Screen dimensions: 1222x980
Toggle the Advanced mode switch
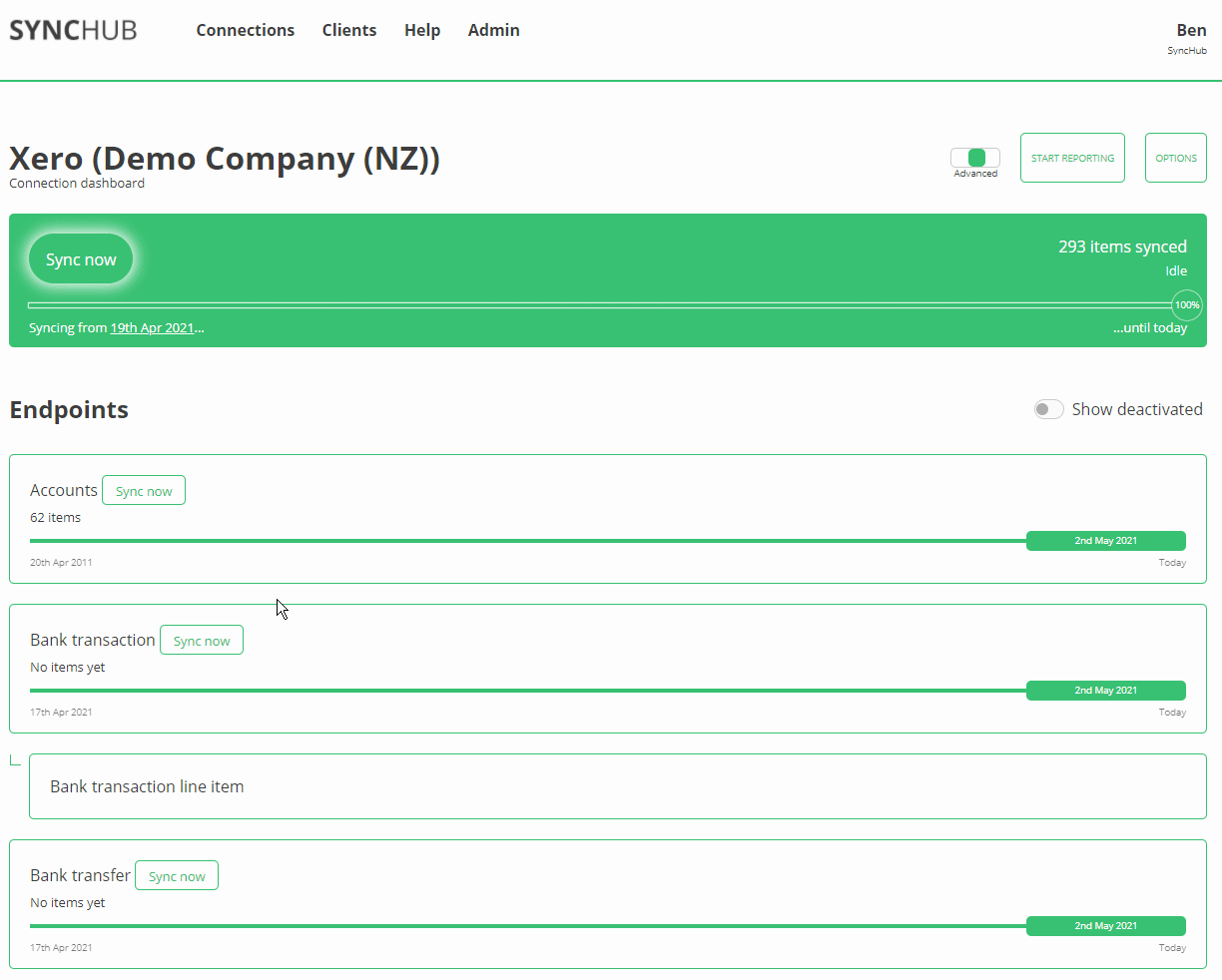[975, 158]
